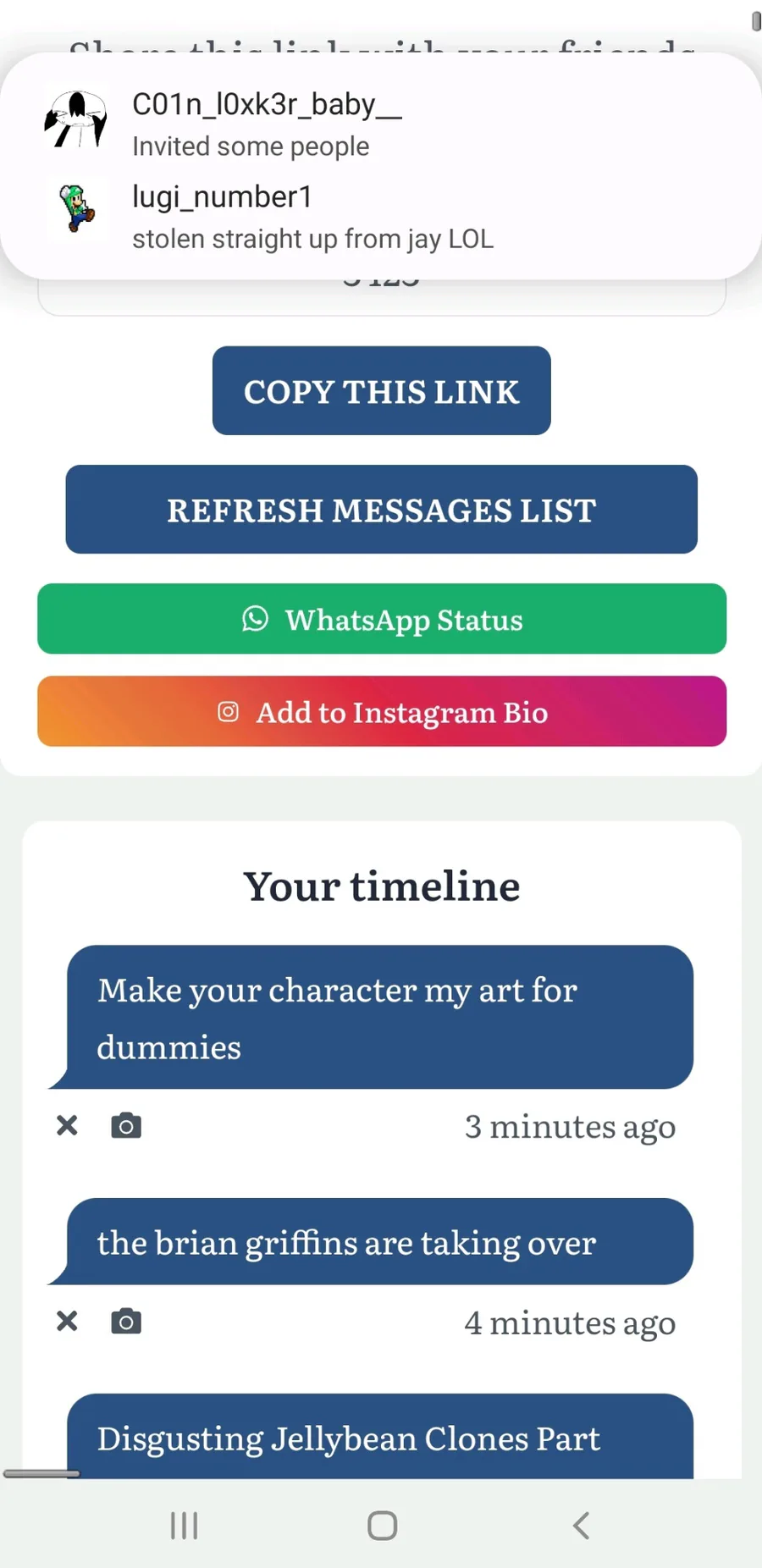Tap REFRESH MESSAGES LIST button
762x1568 pixels.
(381, 510)
